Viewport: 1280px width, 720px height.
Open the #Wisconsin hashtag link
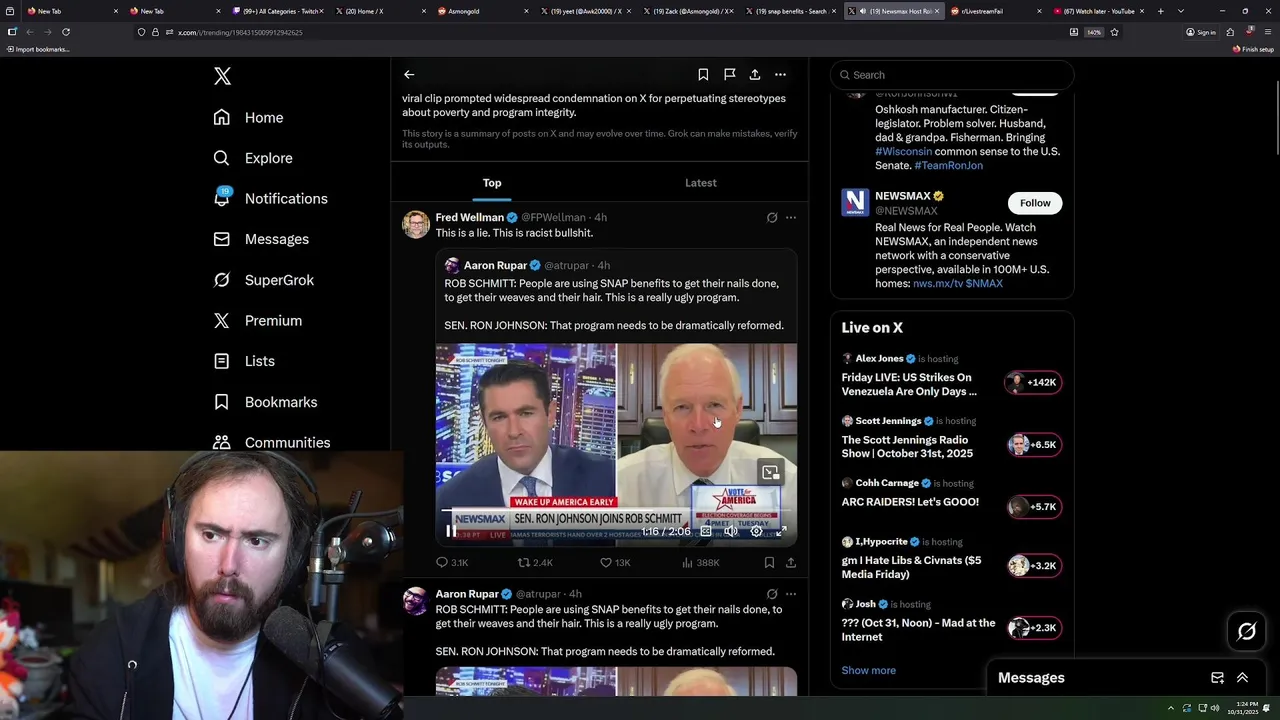pos(903,151)
